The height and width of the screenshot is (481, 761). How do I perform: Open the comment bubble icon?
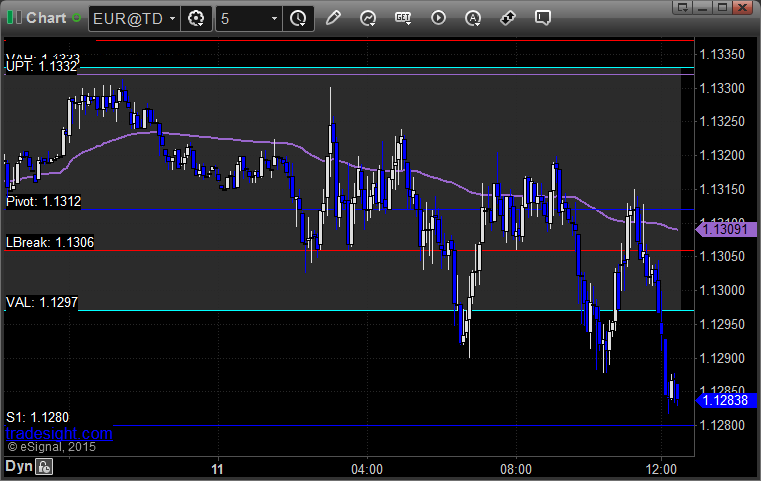pyautogui.click(x=543, y=18)
